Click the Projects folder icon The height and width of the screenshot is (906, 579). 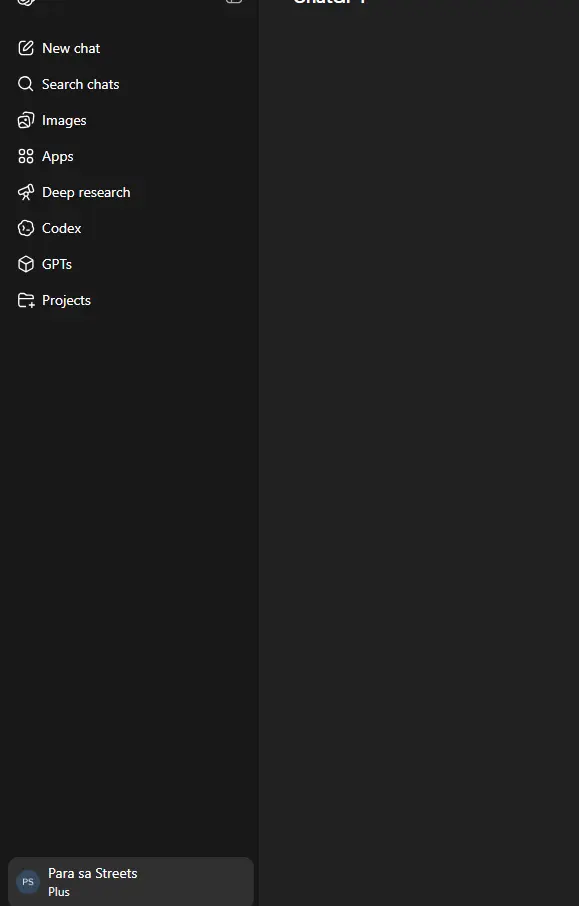(26, 300)
